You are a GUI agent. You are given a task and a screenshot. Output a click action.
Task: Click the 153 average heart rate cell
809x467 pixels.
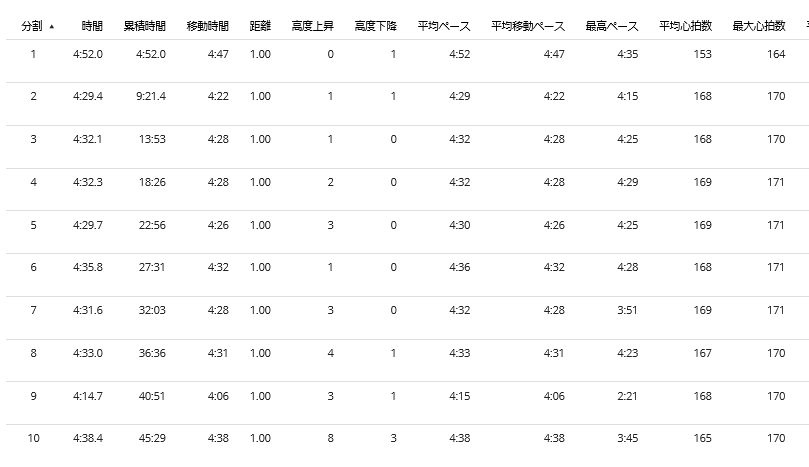coord(703,54)
